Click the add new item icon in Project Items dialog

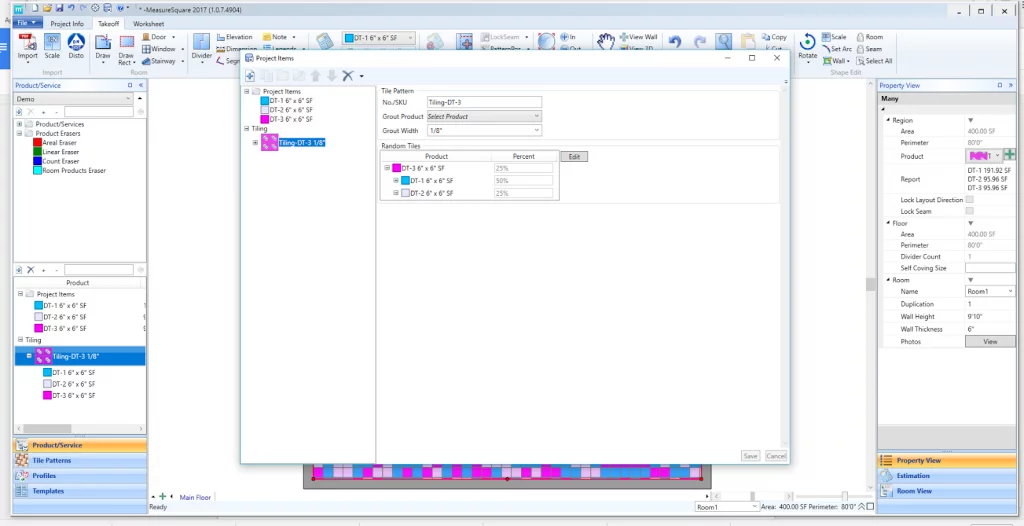(x=250, y=76)
